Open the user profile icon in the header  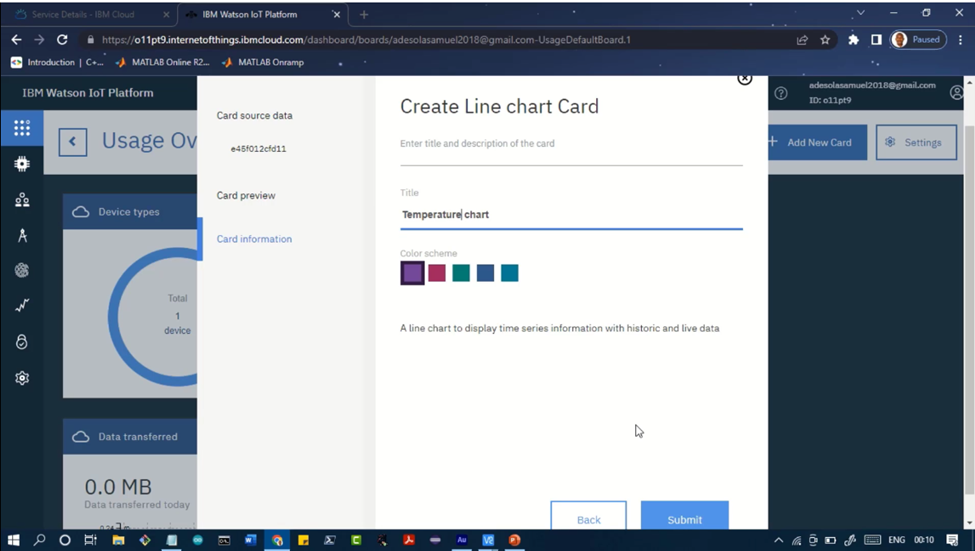tap(956, 93)
